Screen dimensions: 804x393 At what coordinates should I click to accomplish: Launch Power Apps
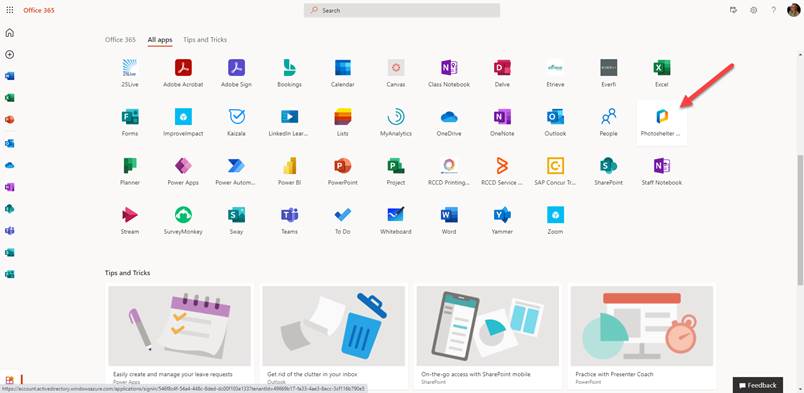183,171
